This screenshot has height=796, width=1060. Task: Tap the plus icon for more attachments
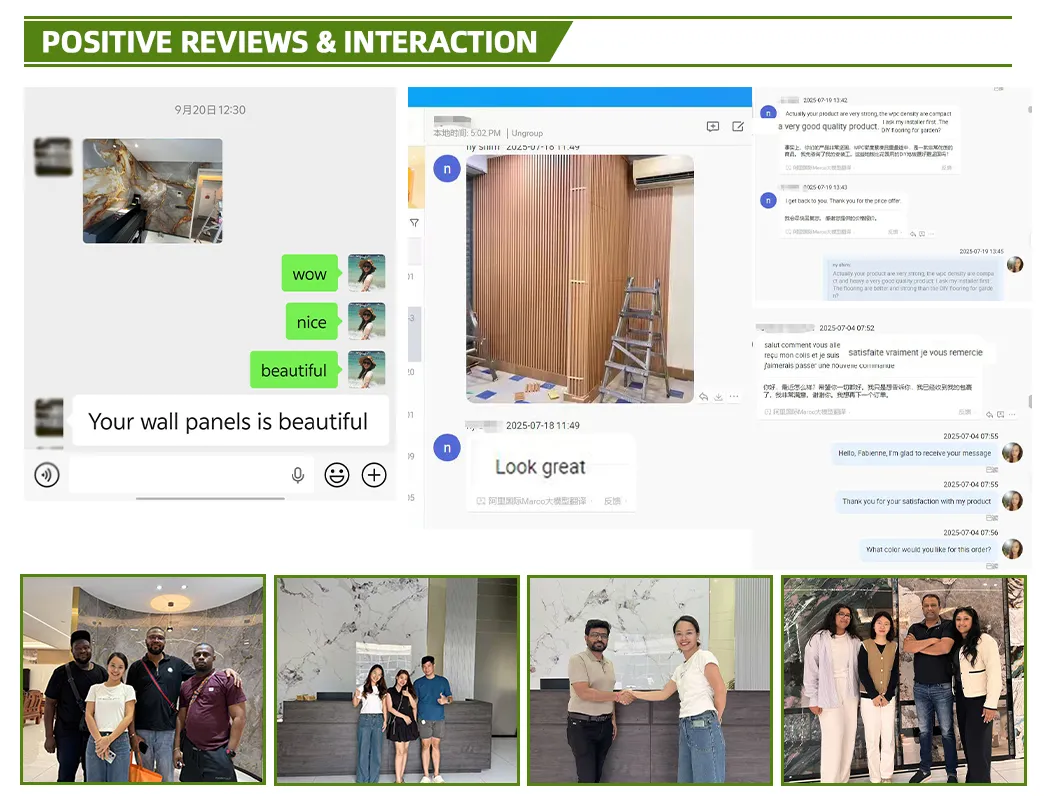tap(374, 476)
